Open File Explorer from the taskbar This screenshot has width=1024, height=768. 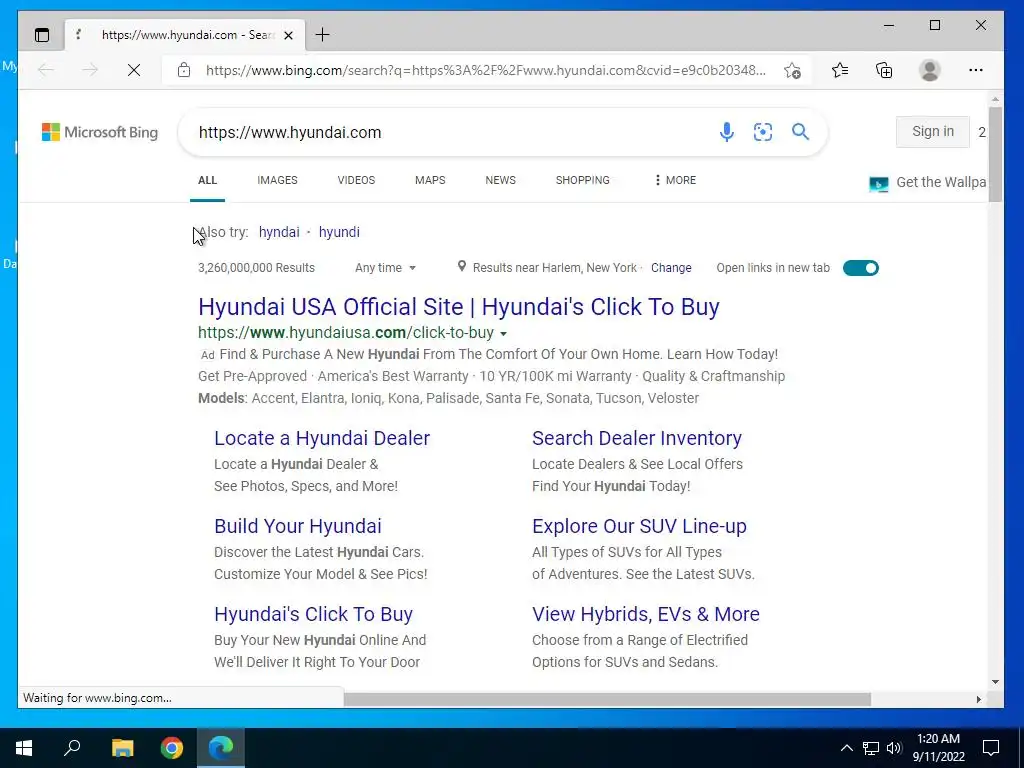[x=122, y=748]
